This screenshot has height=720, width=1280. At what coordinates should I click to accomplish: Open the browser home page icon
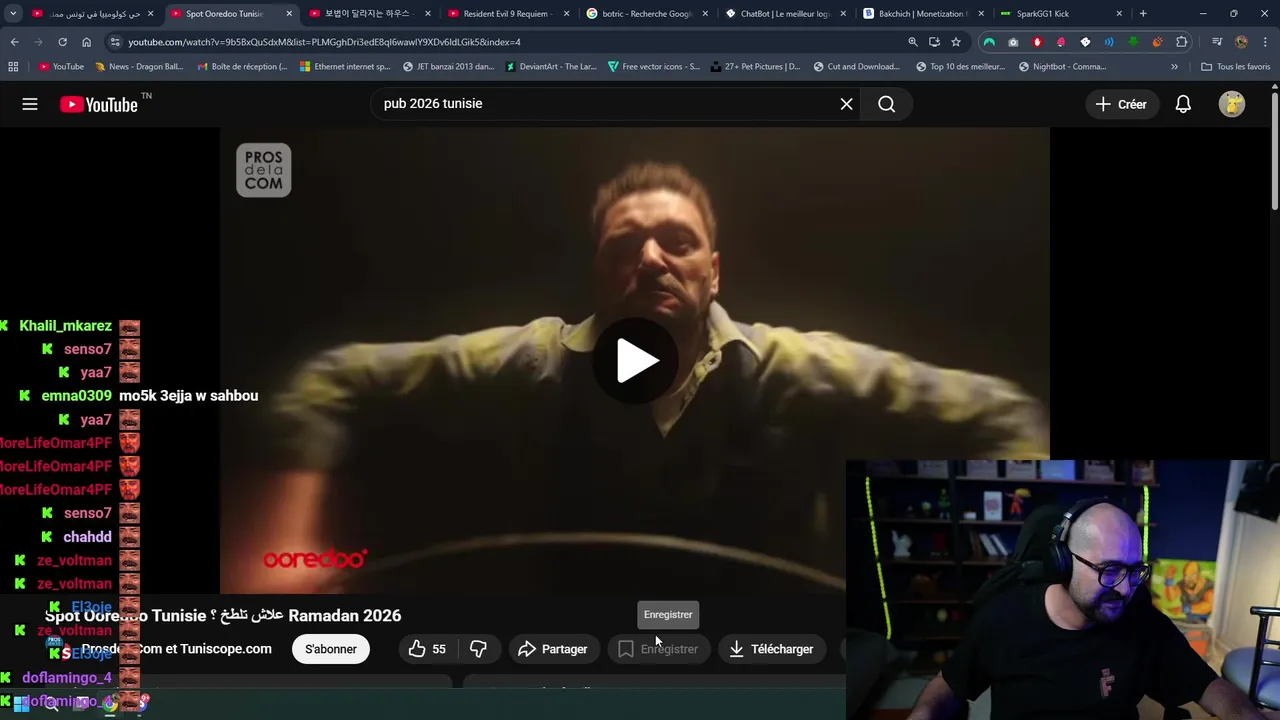(86, 42)
